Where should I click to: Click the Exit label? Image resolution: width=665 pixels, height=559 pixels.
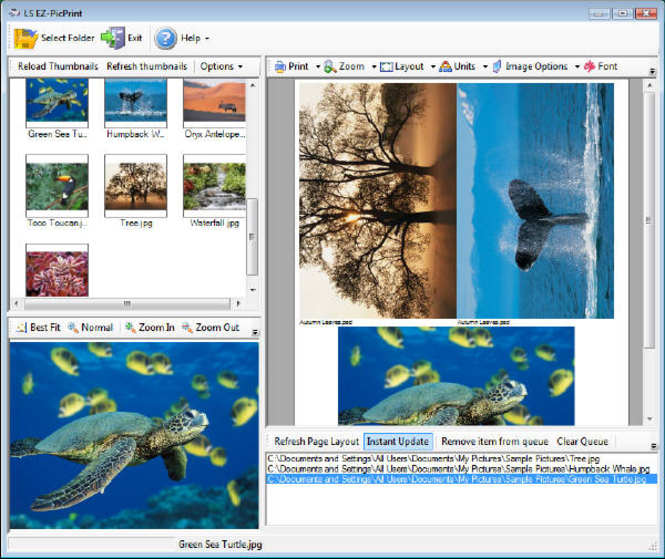pyautogui.click(x=135, y=38)
